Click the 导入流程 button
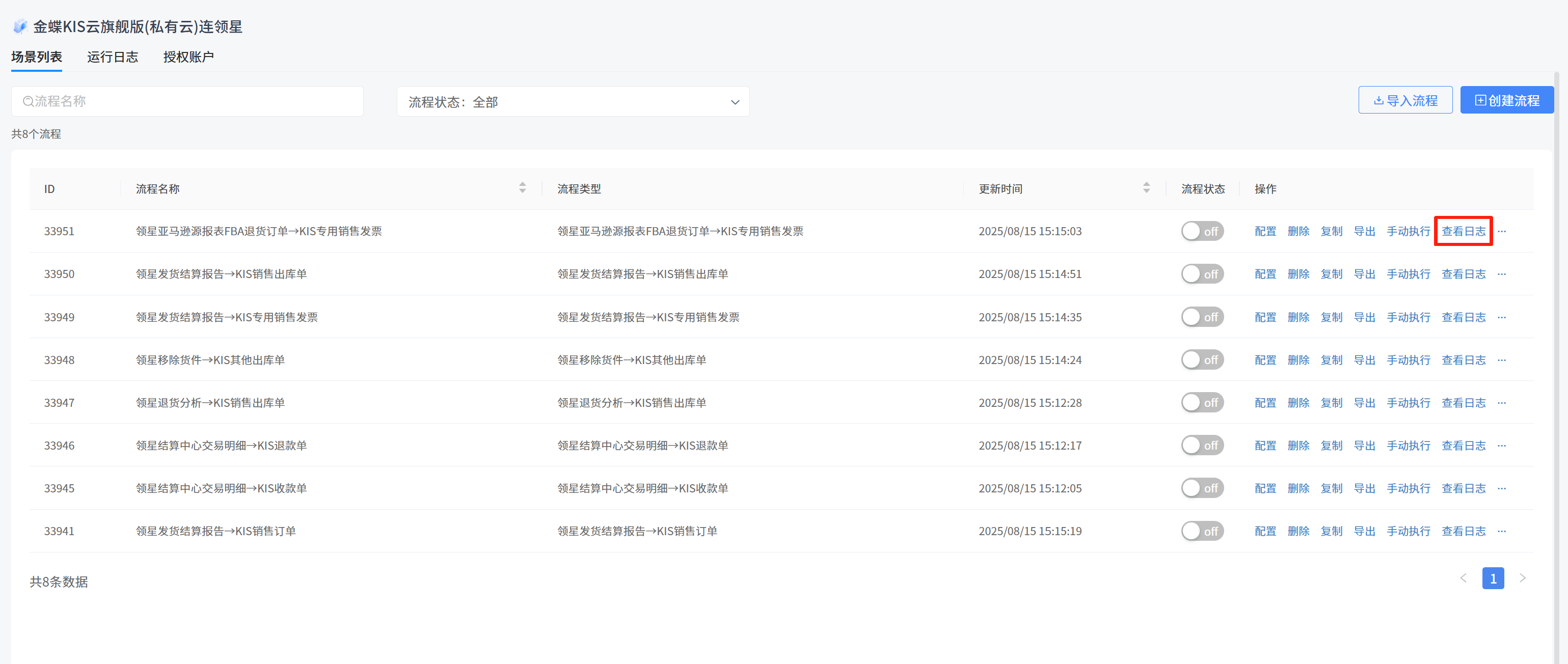 tap(1405, 100)
